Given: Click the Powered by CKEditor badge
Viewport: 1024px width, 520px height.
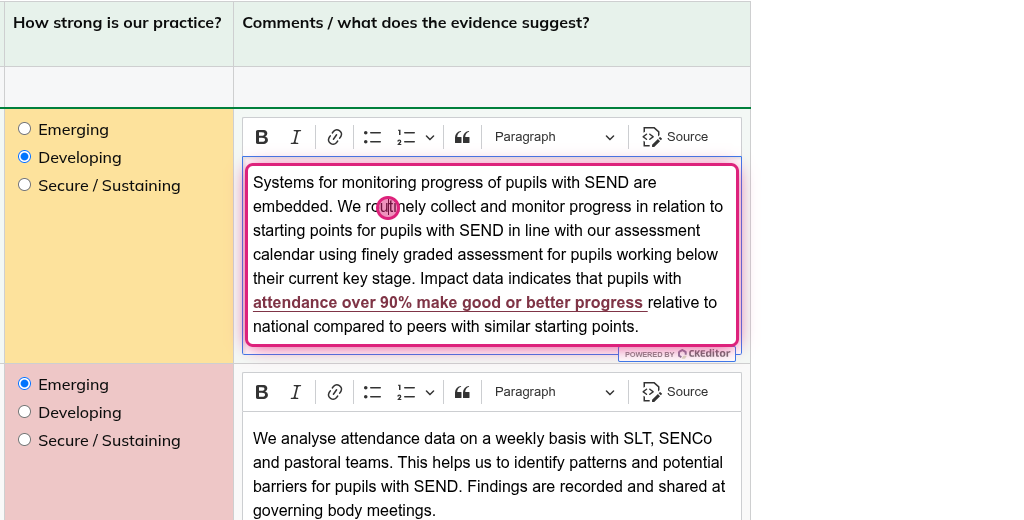Looking at the screenshot, I should tap(677, 353).
